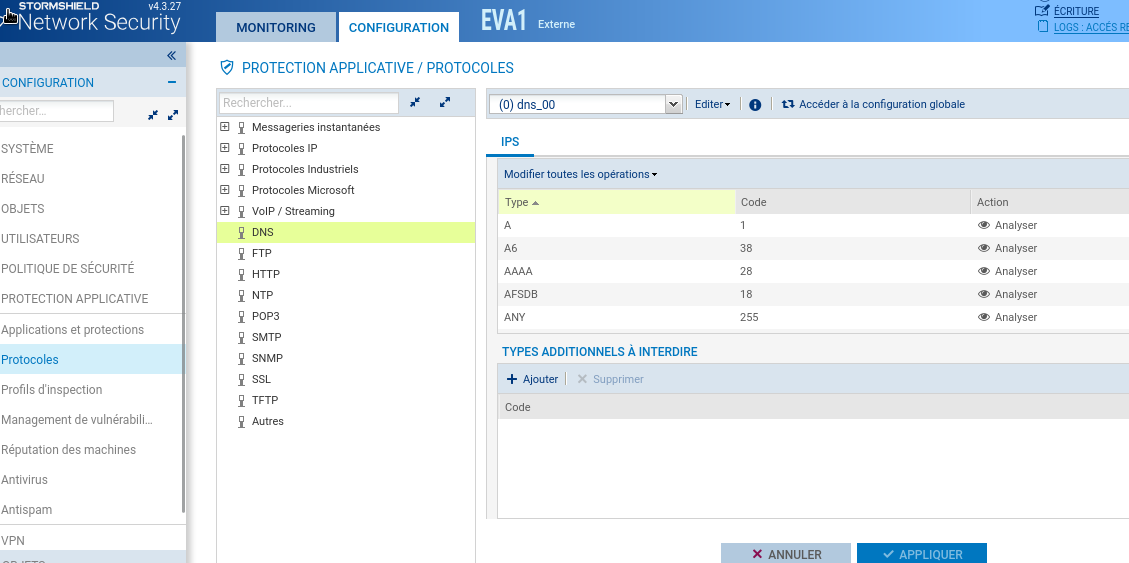Click the collapse-all icon in the left sidebar

click(153, 115)
